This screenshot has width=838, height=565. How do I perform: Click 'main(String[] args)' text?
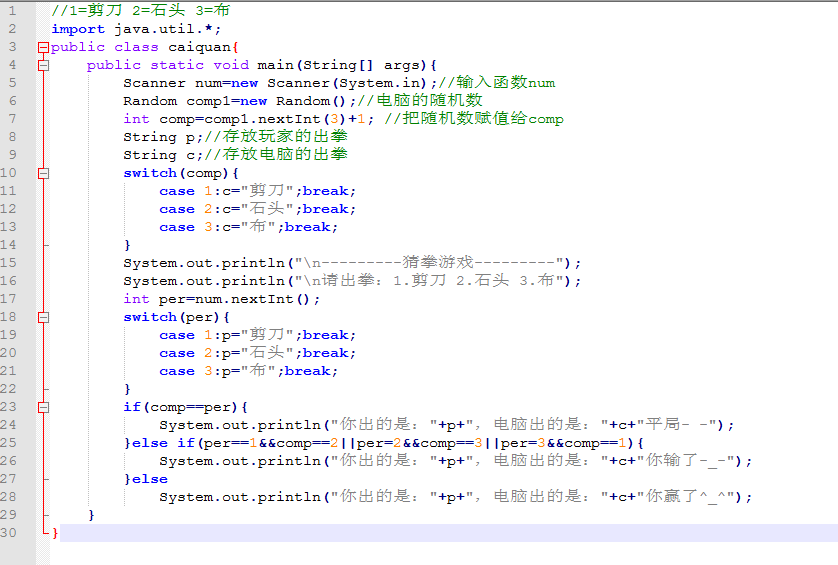click(342, 65)
